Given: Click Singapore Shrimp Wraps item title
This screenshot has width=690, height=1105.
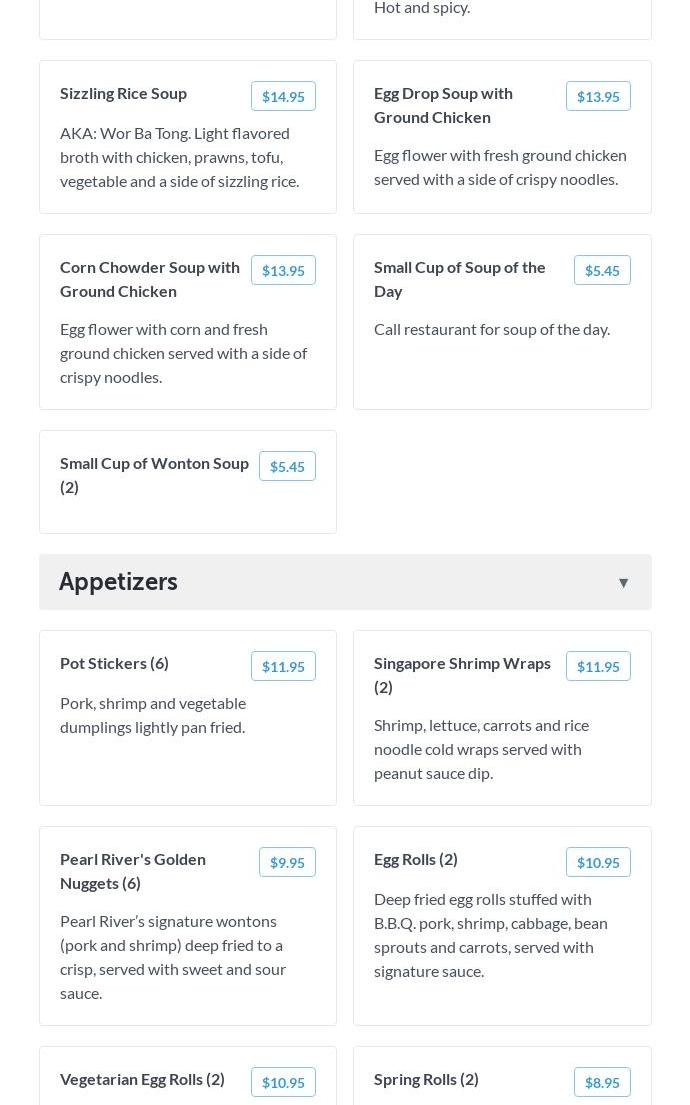Looking at the screenshot, I should point(462,675).
